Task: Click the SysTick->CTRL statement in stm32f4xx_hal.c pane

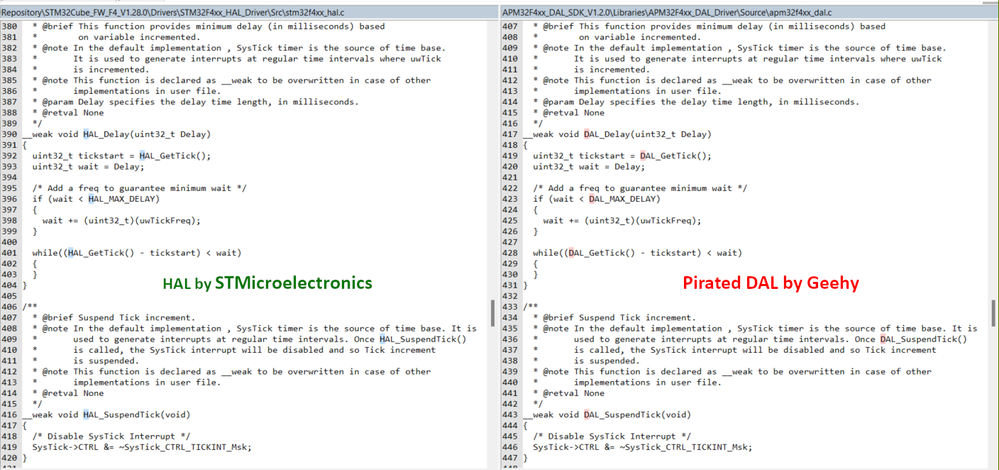Action: pyautogui.click(x=142, y=447)
